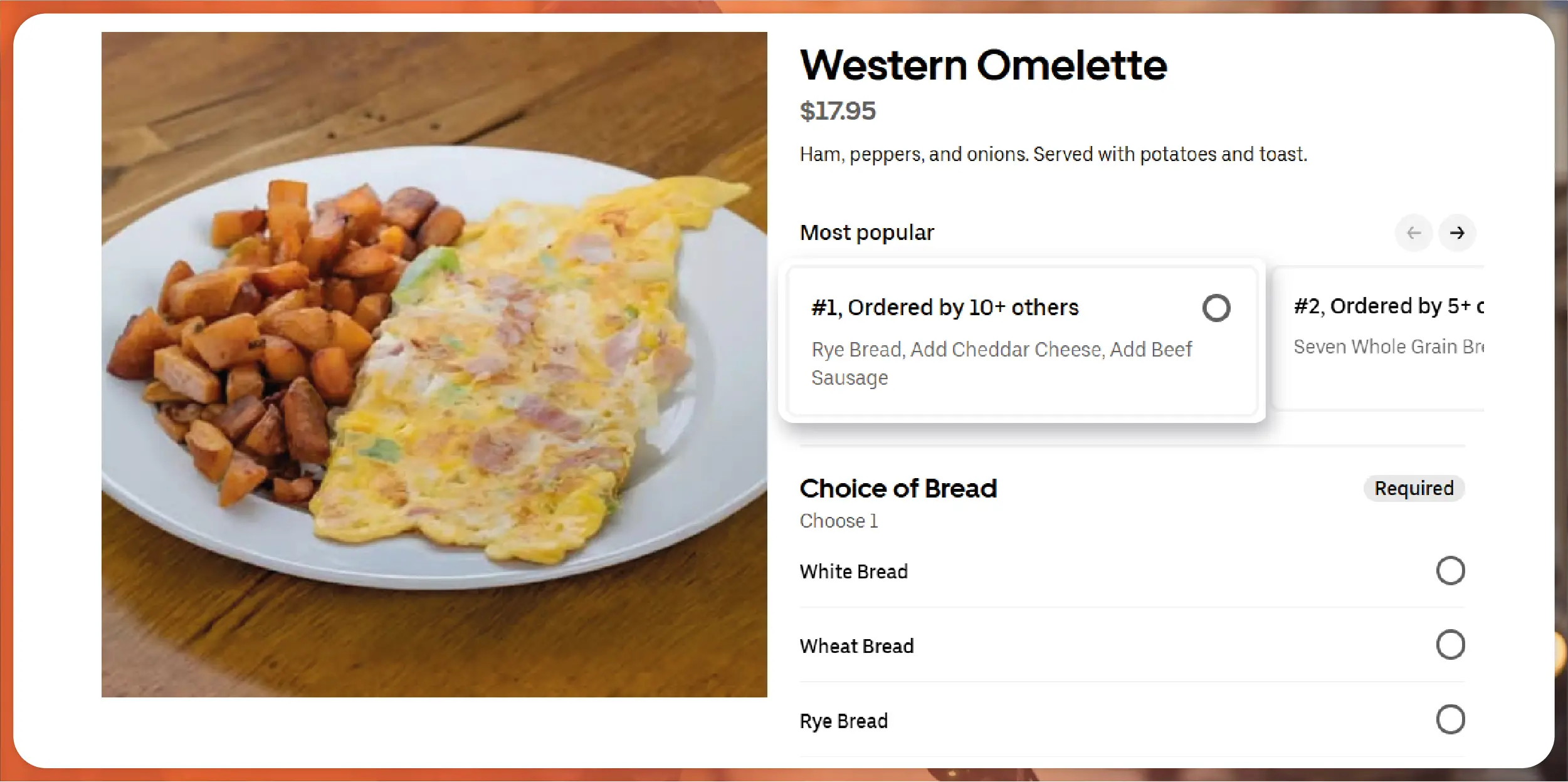
Task: Click the previous arrow in Most popular
Action: click(1413, 233)
